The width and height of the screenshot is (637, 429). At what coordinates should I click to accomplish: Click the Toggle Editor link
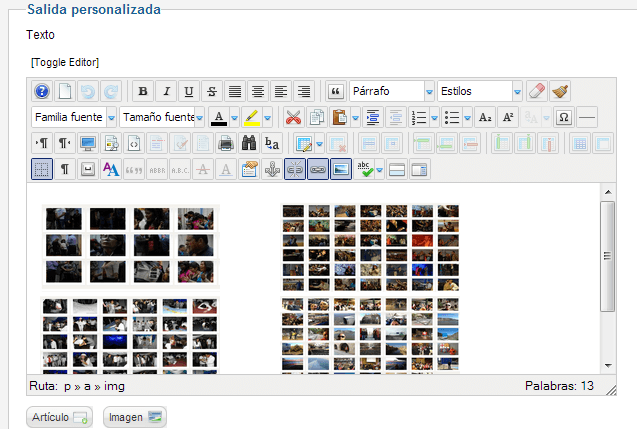point(65,62)
